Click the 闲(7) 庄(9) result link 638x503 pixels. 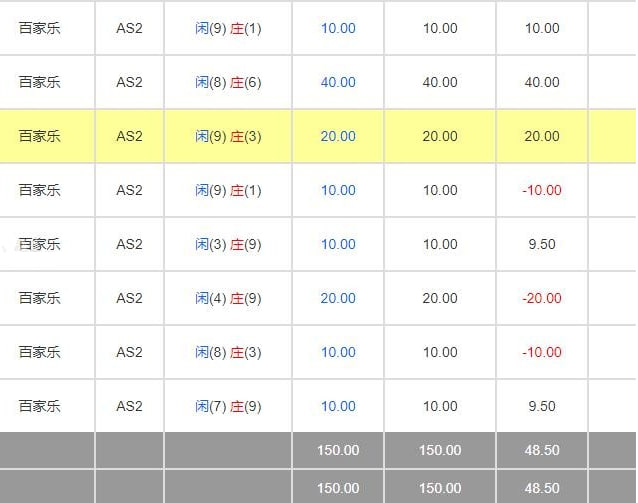(228, 406)
